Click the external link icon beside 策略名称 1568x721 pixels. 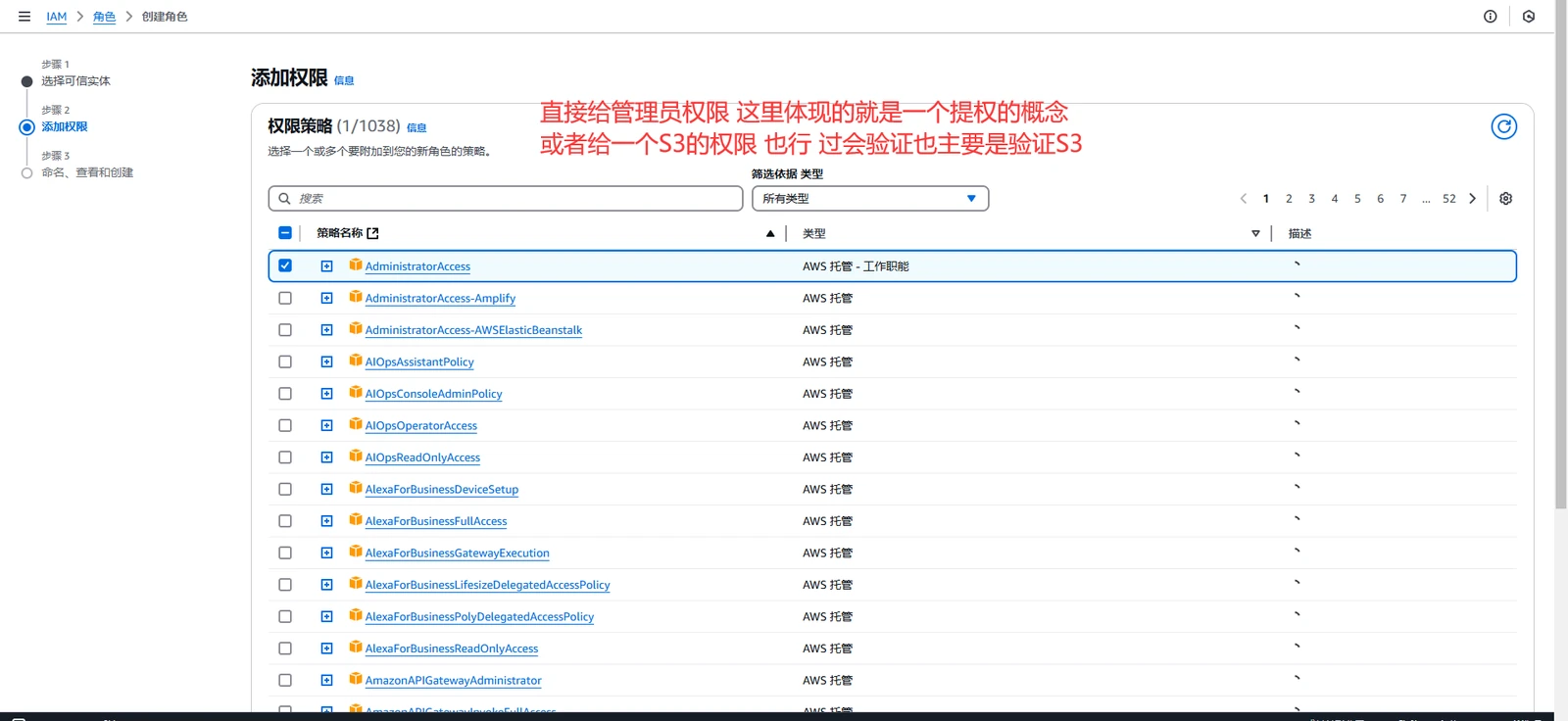click(x=372, y=233)
